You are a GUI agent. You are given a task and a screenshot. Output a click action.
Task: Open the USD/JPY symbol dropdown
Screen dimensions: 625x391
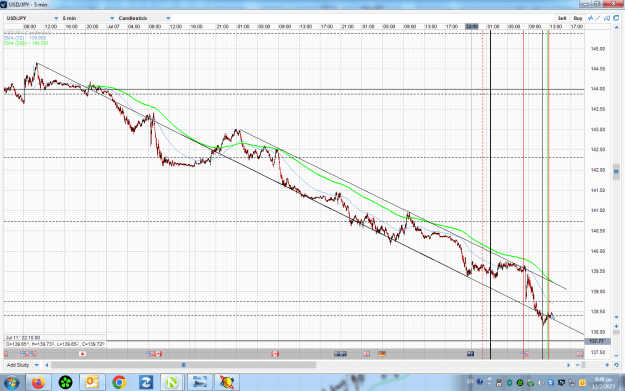tap(32, 18)
